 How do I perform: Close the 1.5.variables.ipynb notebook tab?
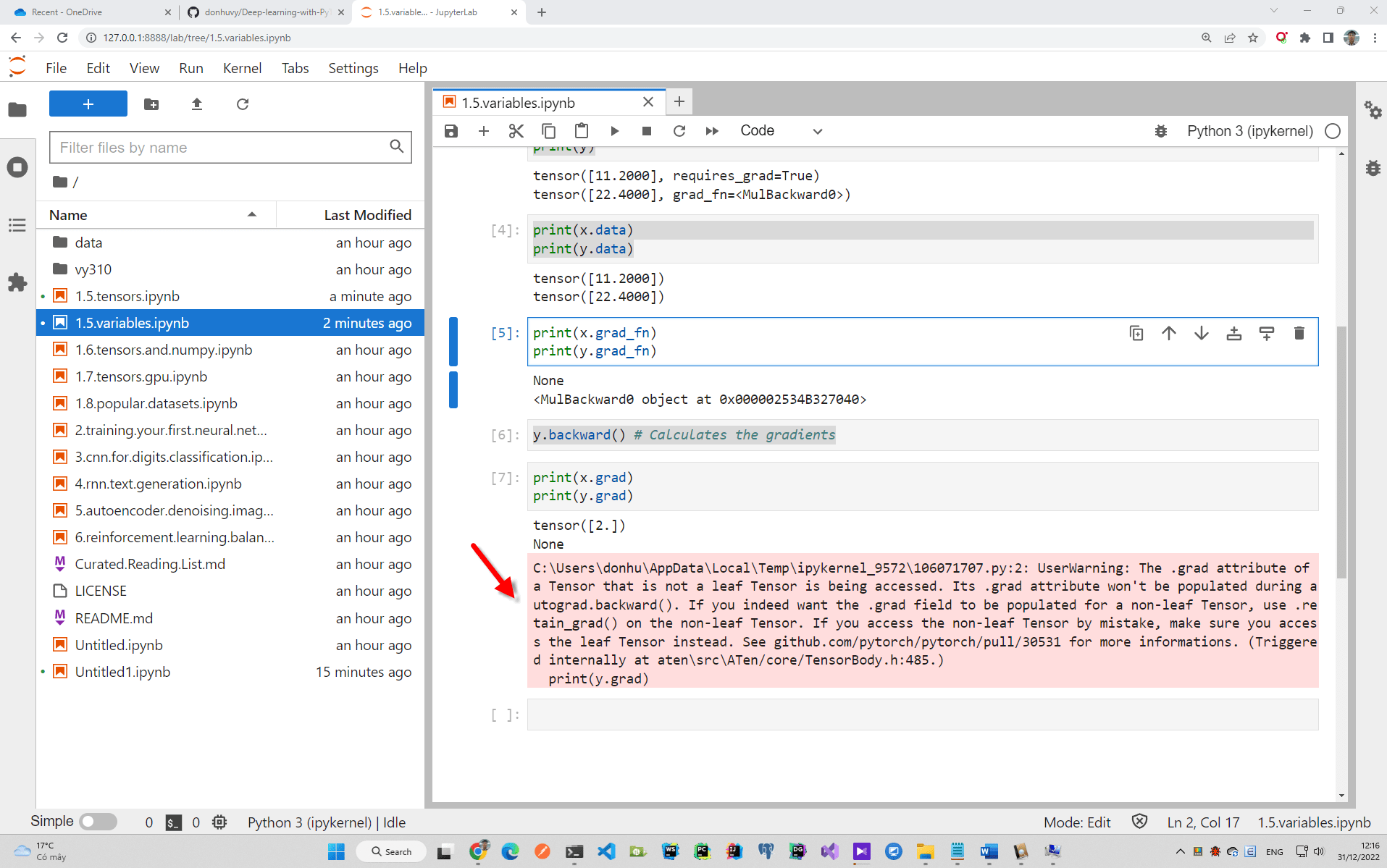(648, 103)
